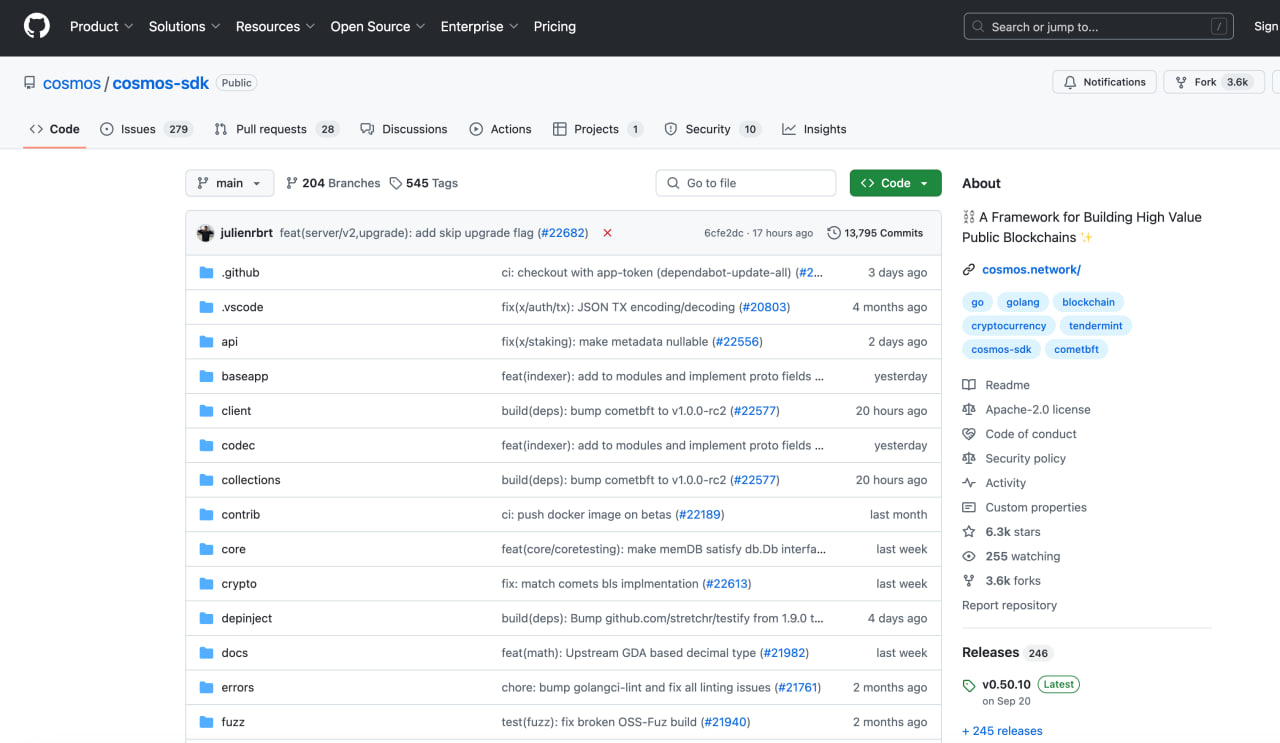The width and height of the screenshot is (1280, 743).
Task: Open the Report repository link
Action: tap(1009, 606)
